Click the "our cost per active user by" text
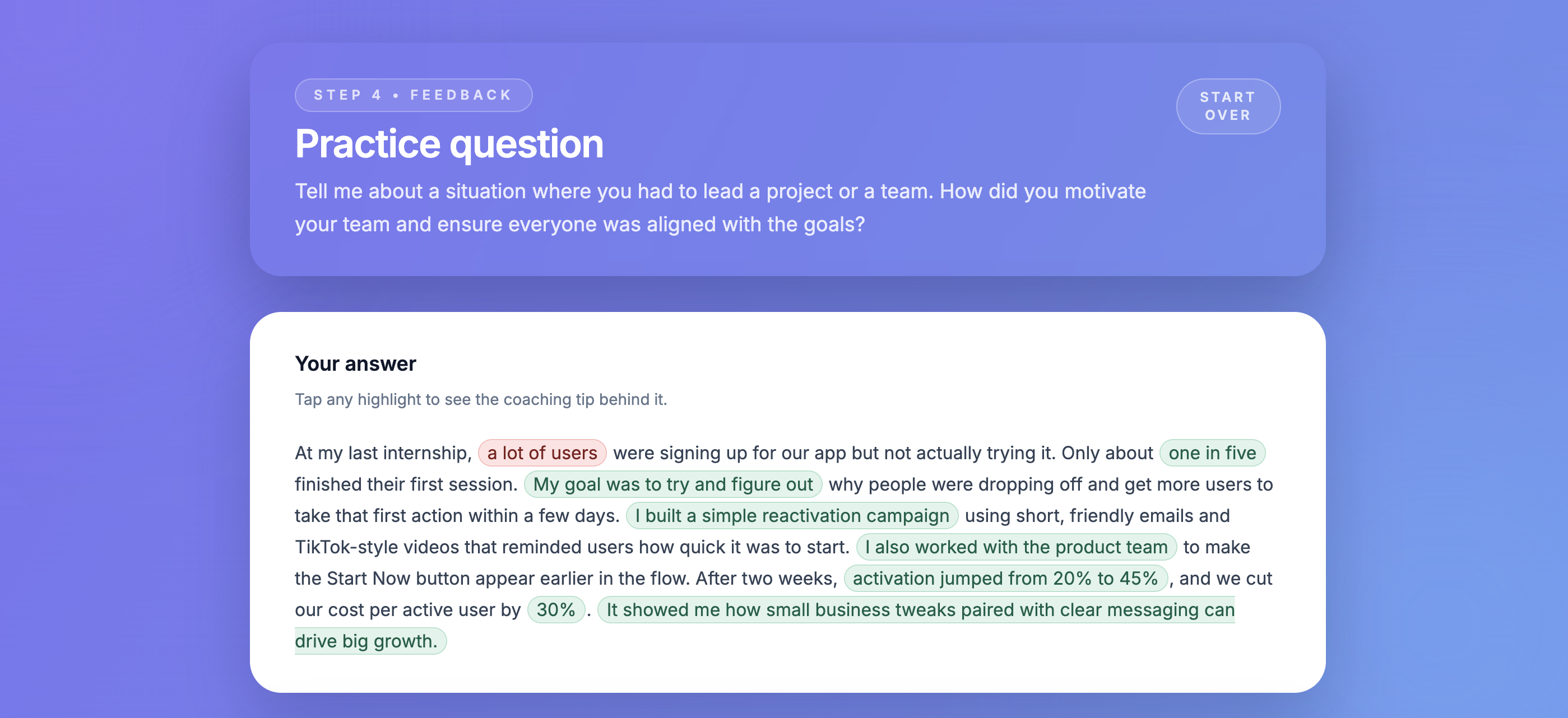 click(x=408, y=610)
